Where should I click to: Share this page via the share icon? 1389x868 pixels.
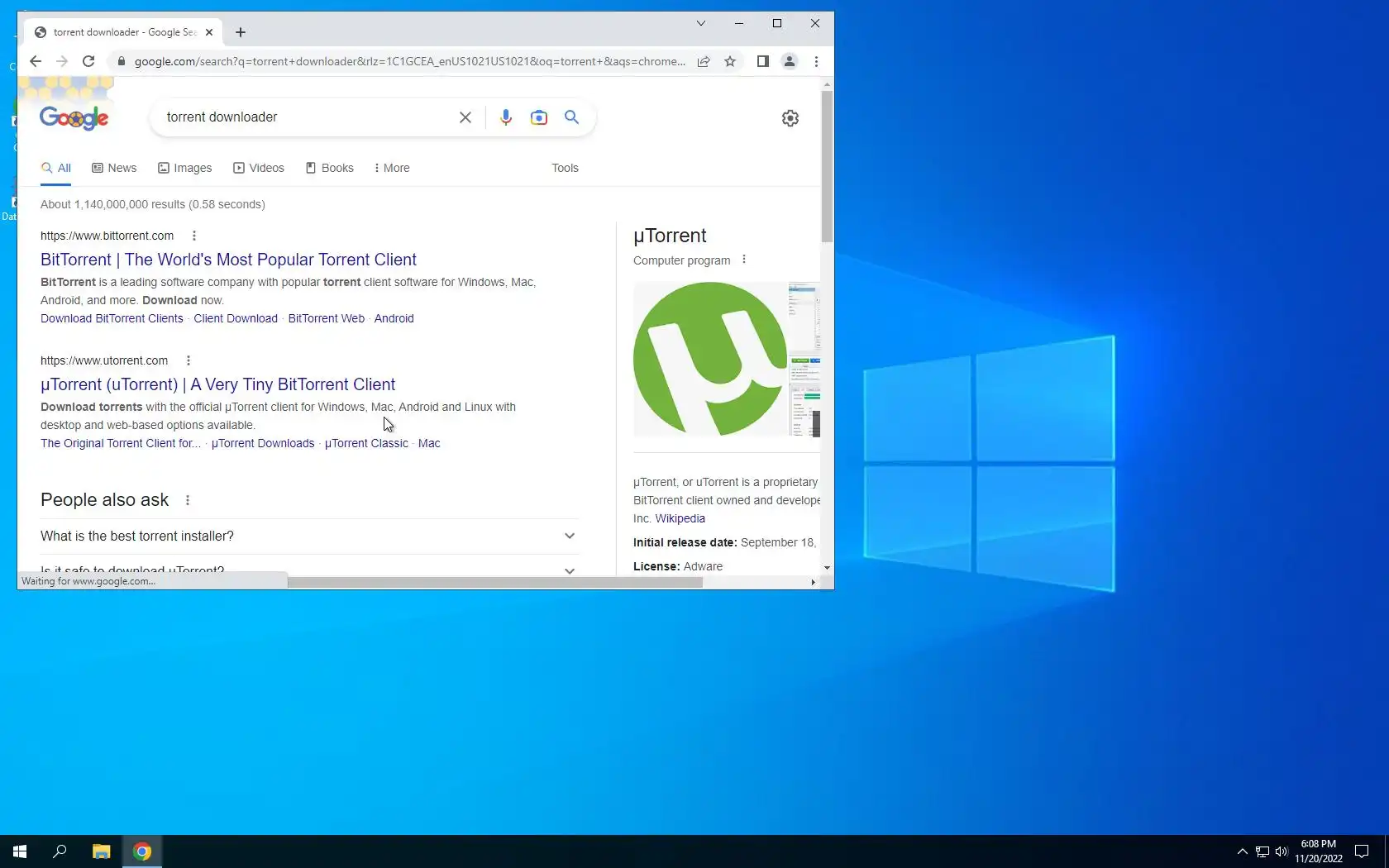pyautogui.click(x=704, y=61)
